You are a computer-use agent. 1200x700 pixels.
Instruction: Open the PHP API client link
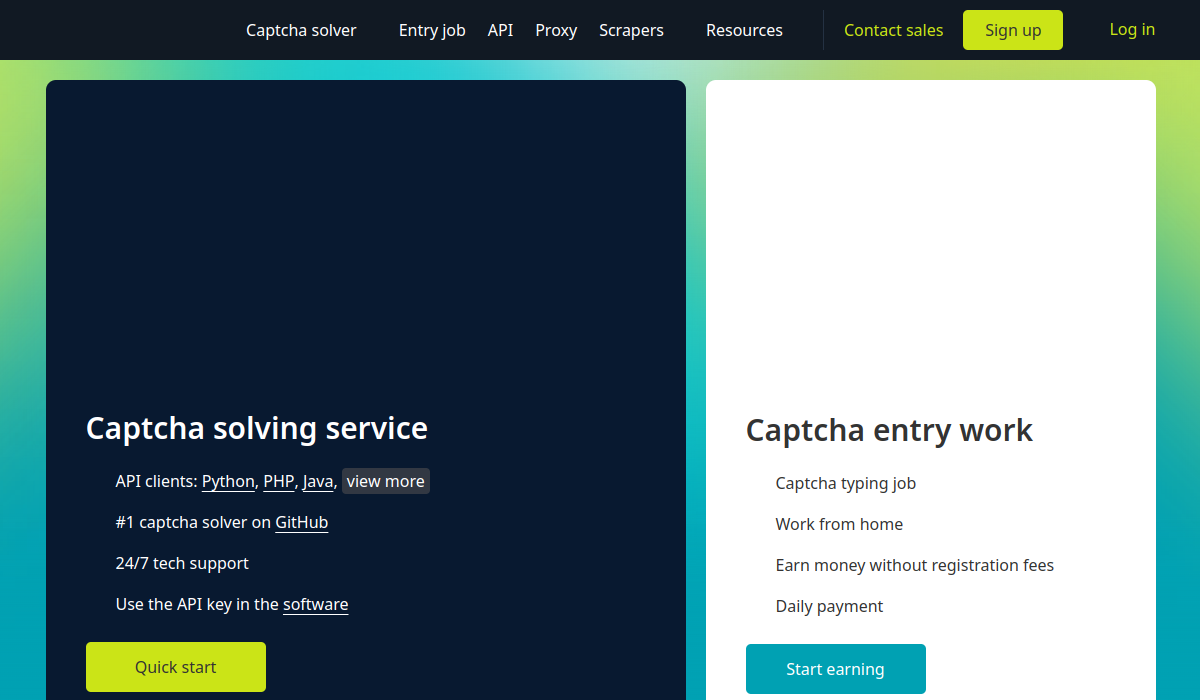[279, 481]
